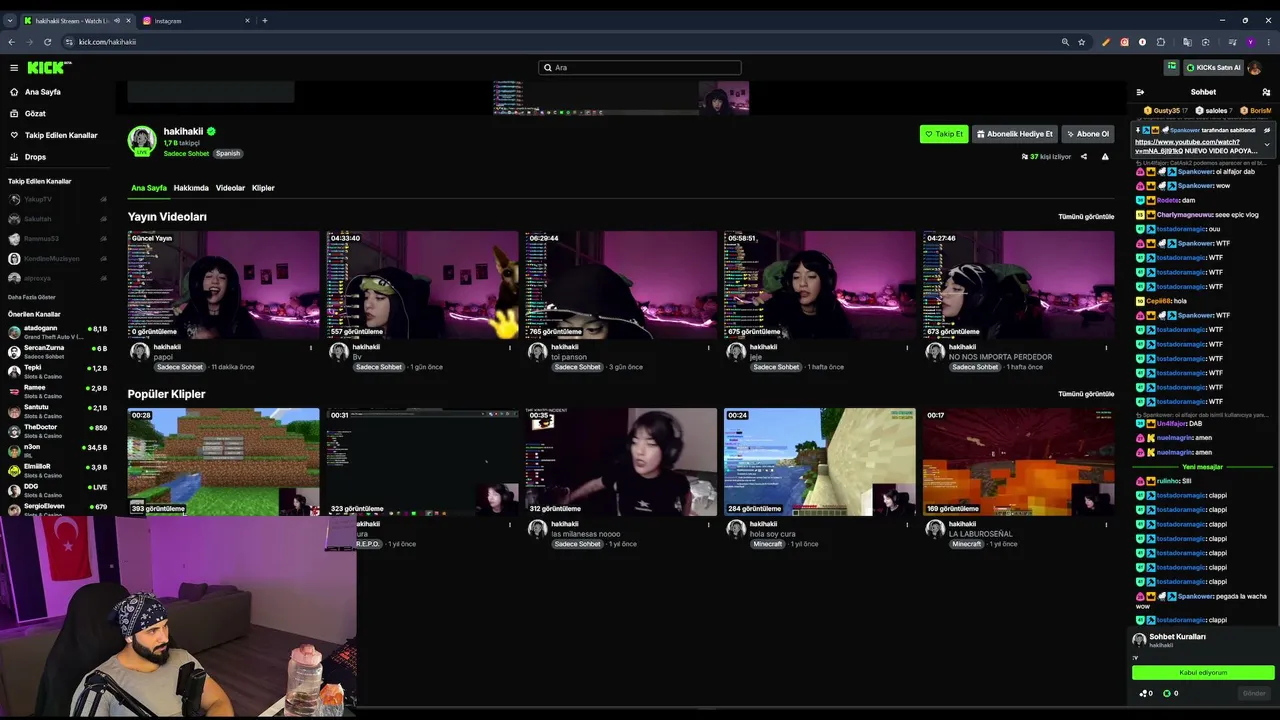Viewport: 1280px width, 720px height.
Task: Open the tab search dropdown arrow
Action: point(10,20)
